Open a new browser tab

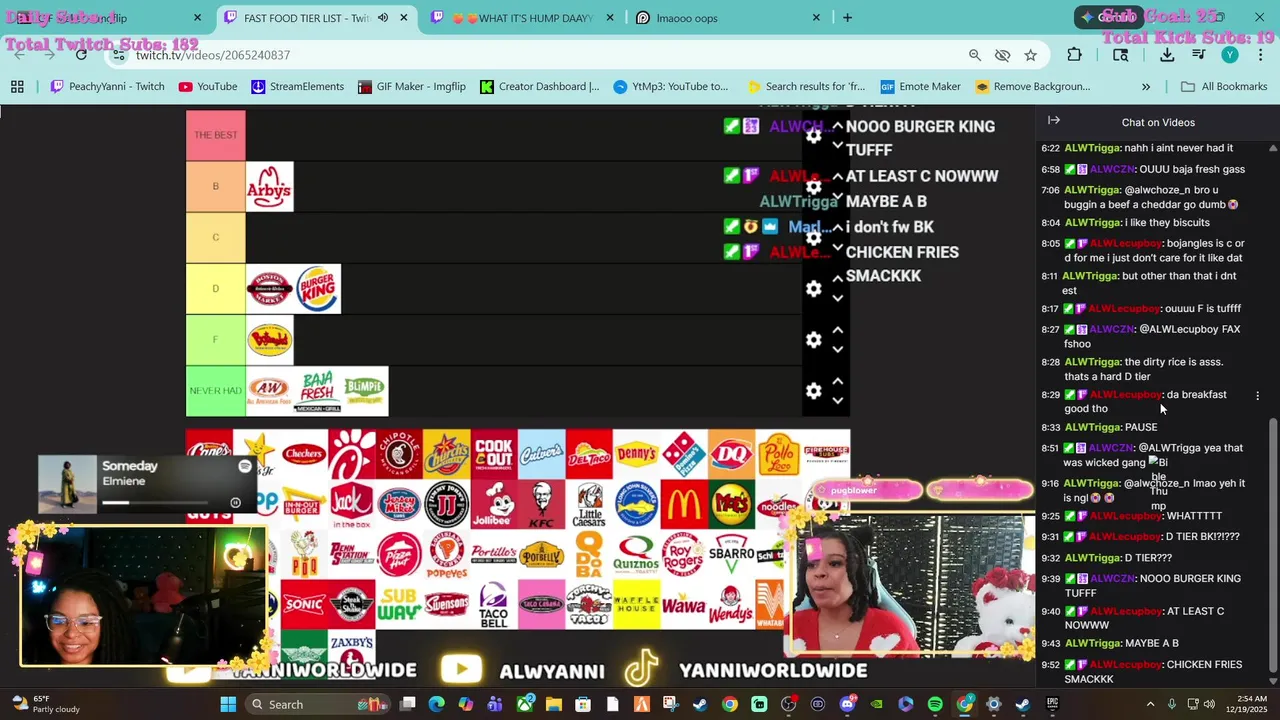tap(847, 18)
